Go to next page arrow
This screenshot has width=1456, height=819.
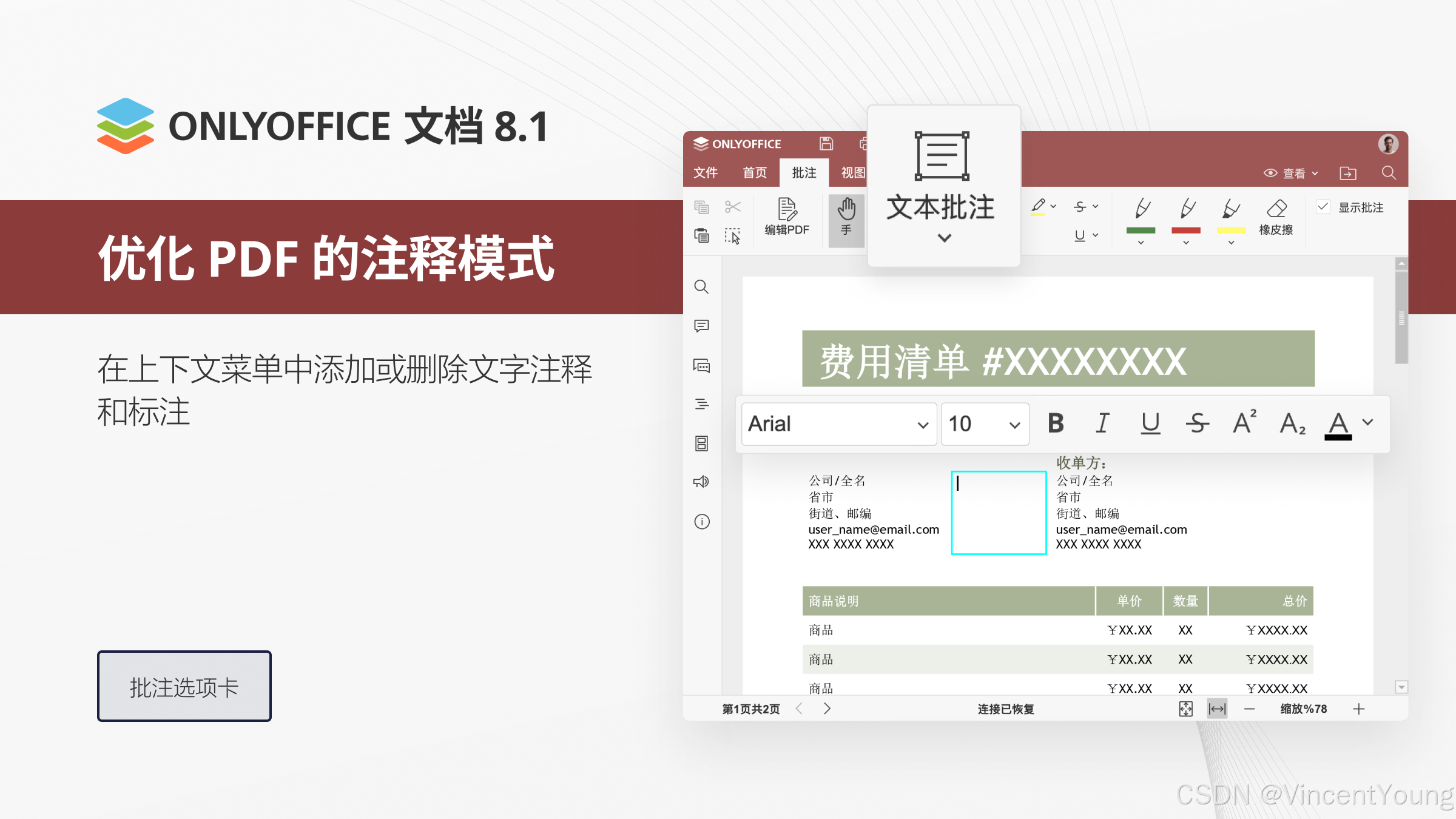tap(827, 709)
